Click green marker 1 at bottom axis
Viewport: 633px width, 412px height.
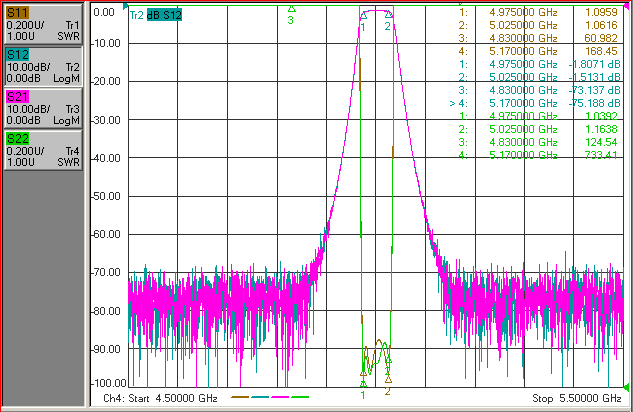[x=363, y=384]
